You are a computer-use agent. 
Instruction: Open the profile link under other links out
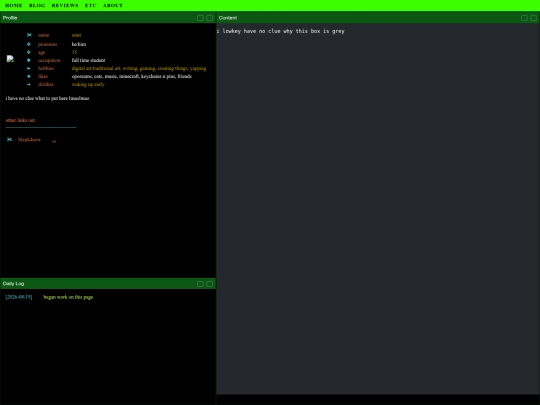(29, 139)
